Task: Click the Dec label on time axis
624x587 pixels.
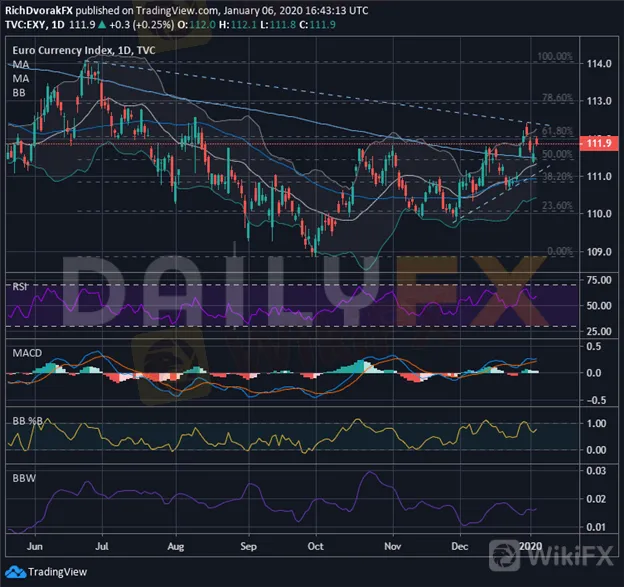Action: (x=460, y=546)
